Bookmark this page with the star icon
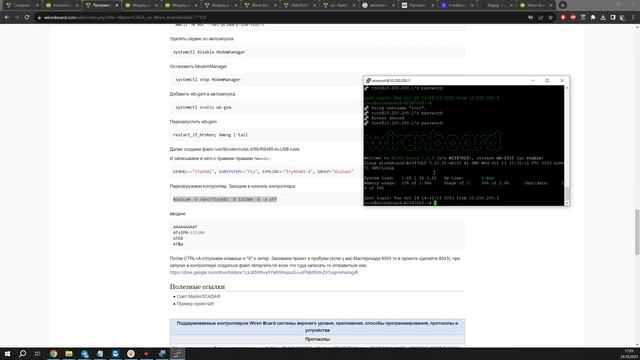 coord(551,18)
